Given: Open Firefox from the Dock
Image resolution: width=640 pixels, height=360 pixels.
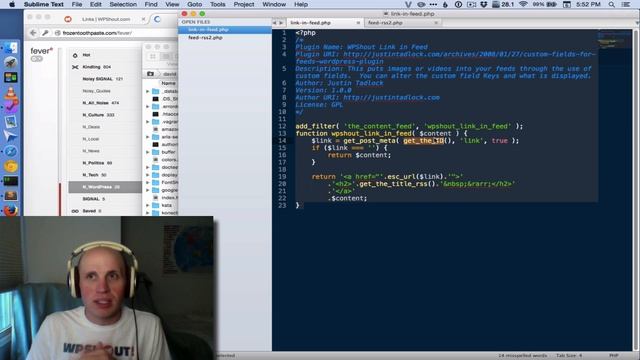Looking at the screenshot, I should pyautogui.click(x=11, y=211).
